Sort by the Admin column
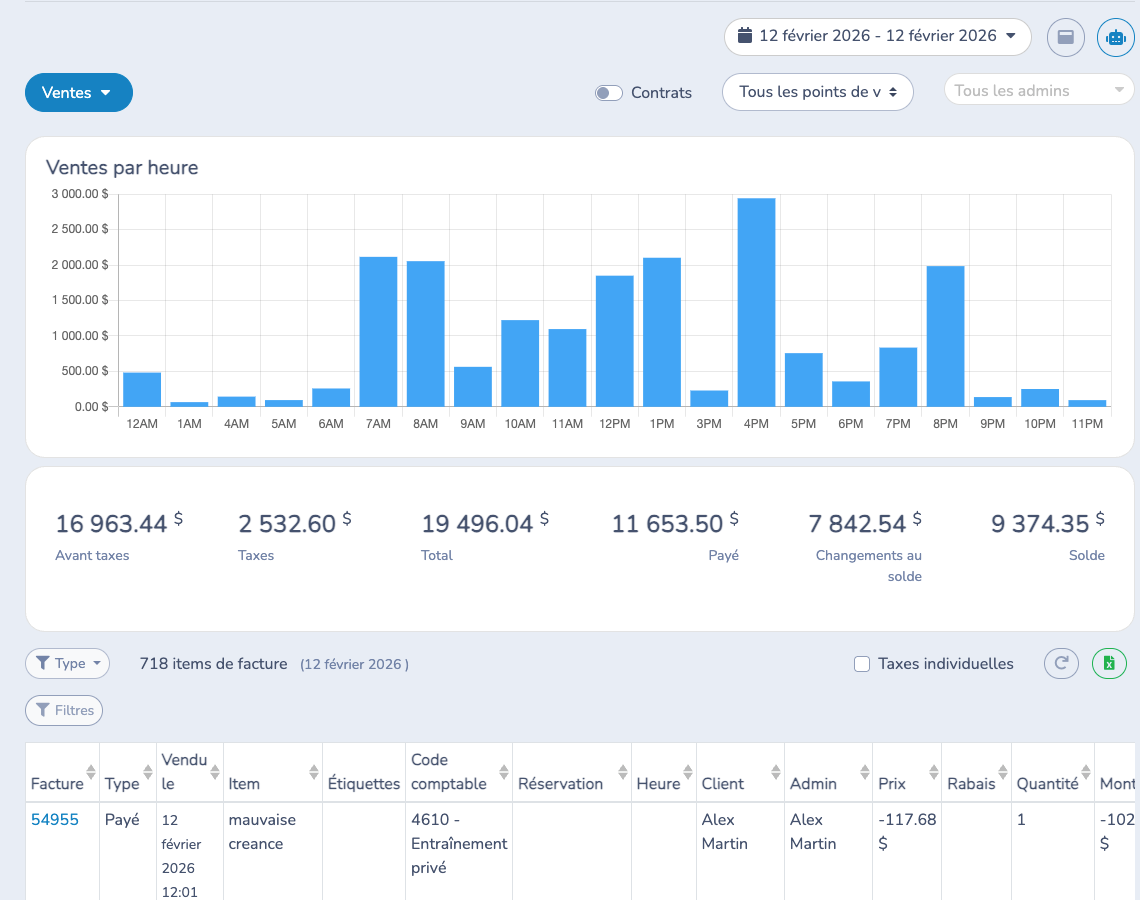 coord(828,772)
